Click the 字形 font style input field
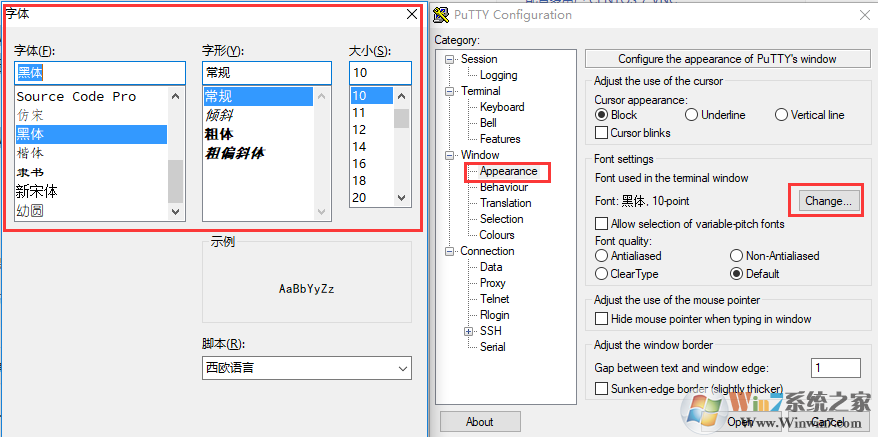The width and height of the screenshot is (878, 437). (x=267, y=73)
